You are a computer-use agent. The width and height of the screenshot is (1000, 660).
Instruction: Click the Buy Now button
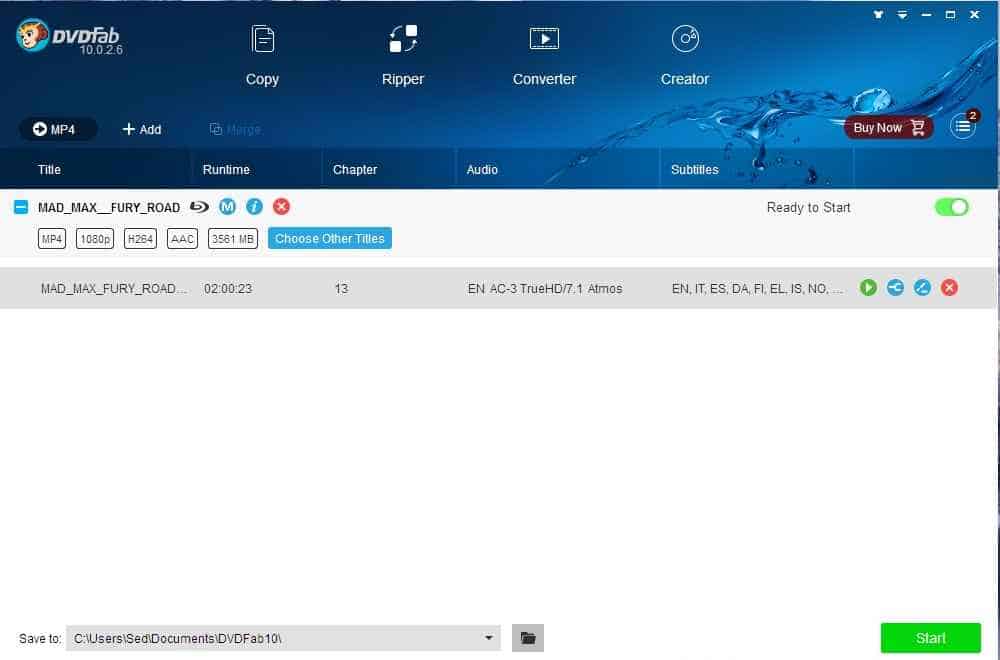tap(889, 128)
